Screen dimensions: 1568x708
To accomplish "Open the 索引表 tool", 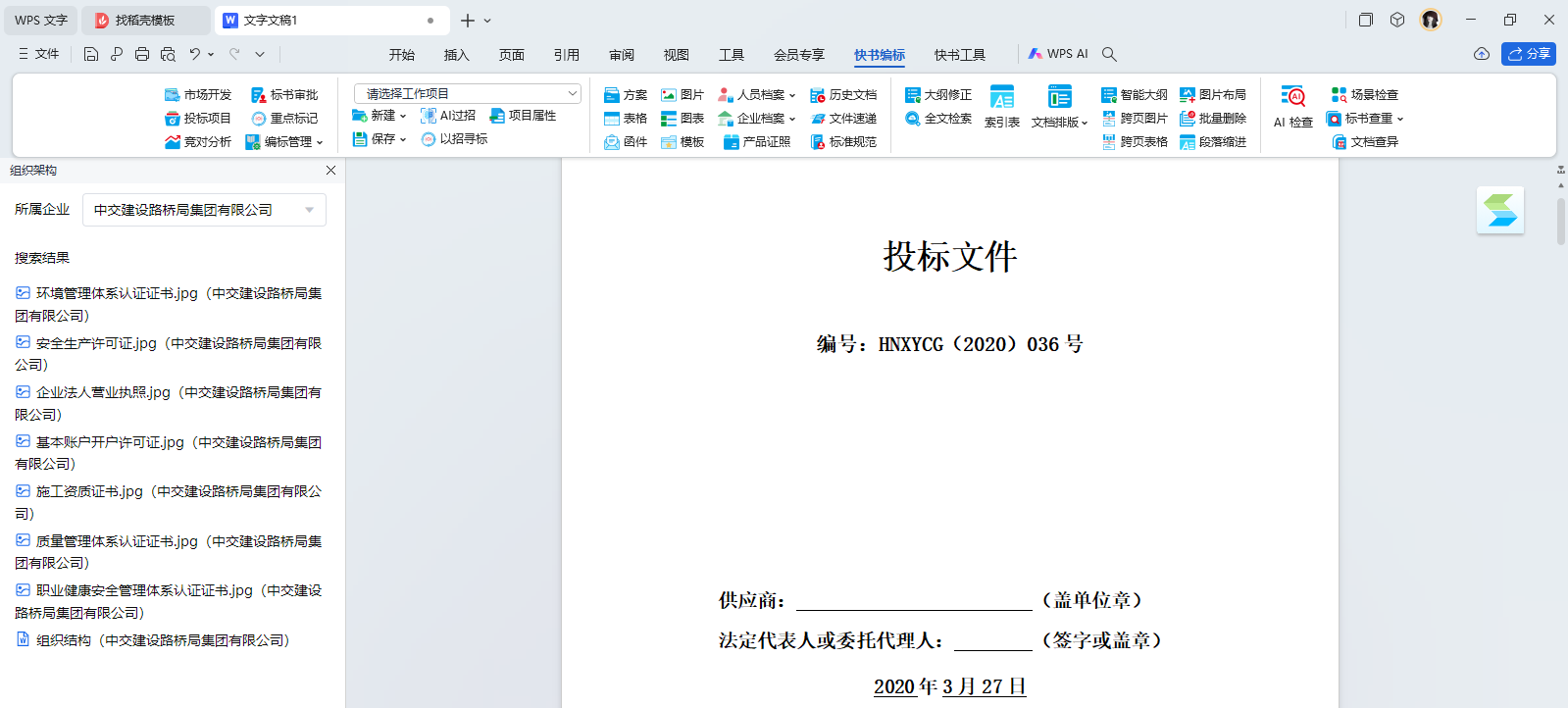I will [1001, 106].
